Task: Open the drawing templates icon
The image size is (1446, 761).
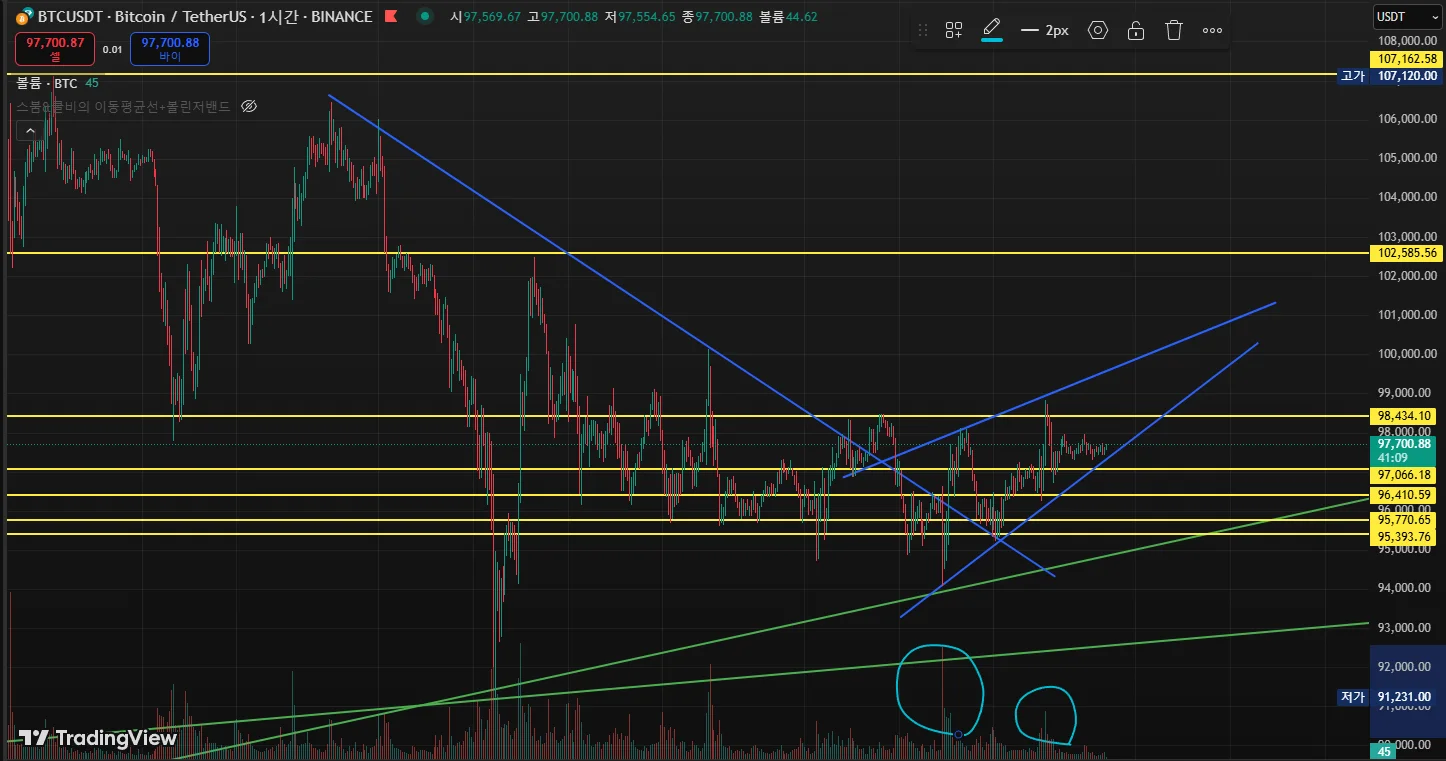Action: click(954, 30)
